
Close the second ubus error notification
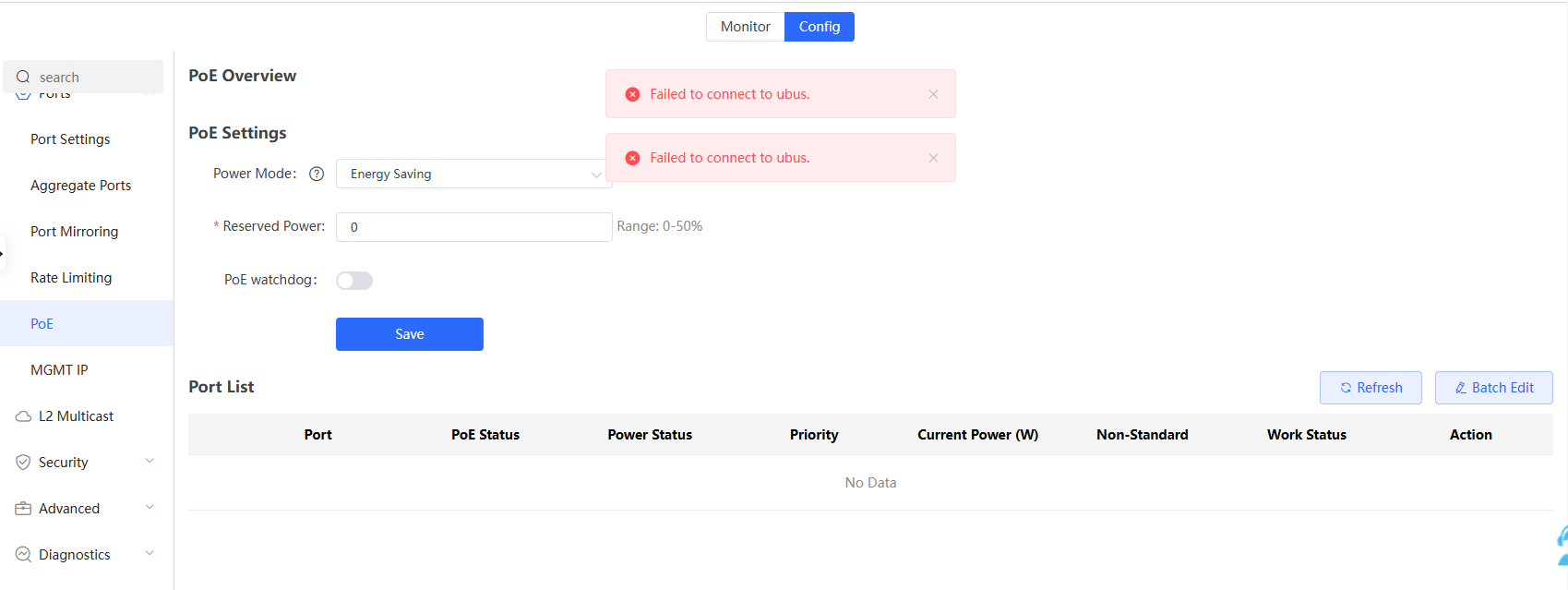(933, 158)
